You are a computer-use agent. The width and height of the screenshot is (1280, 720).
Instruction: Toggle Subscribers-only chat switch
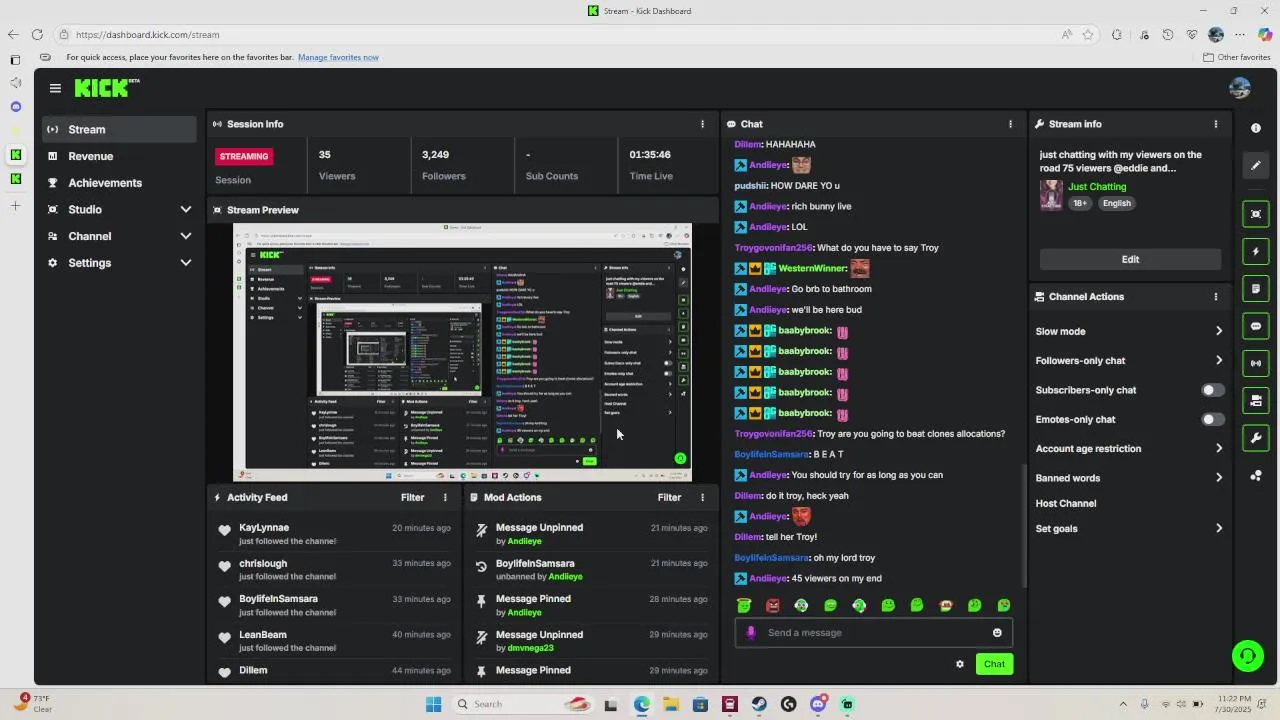click(1212, 390)
